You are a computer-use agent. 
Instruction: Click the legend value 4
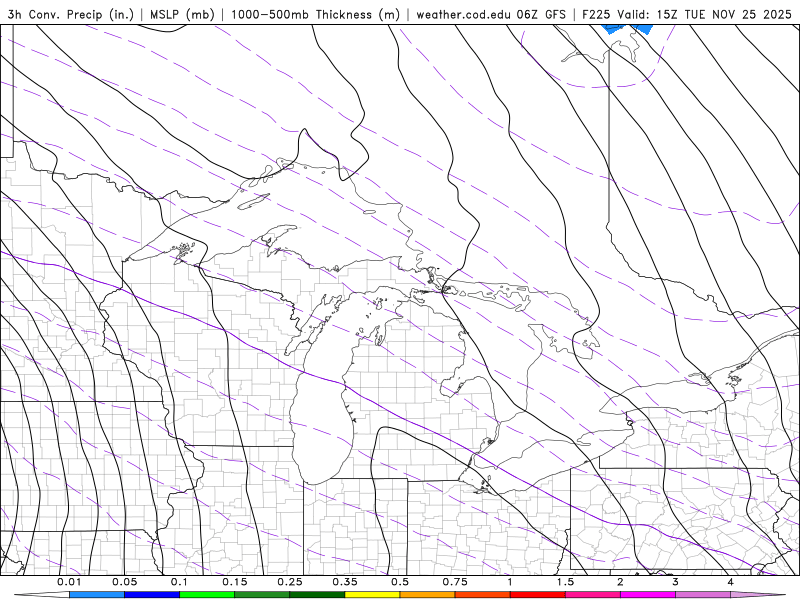pos(731,582)
